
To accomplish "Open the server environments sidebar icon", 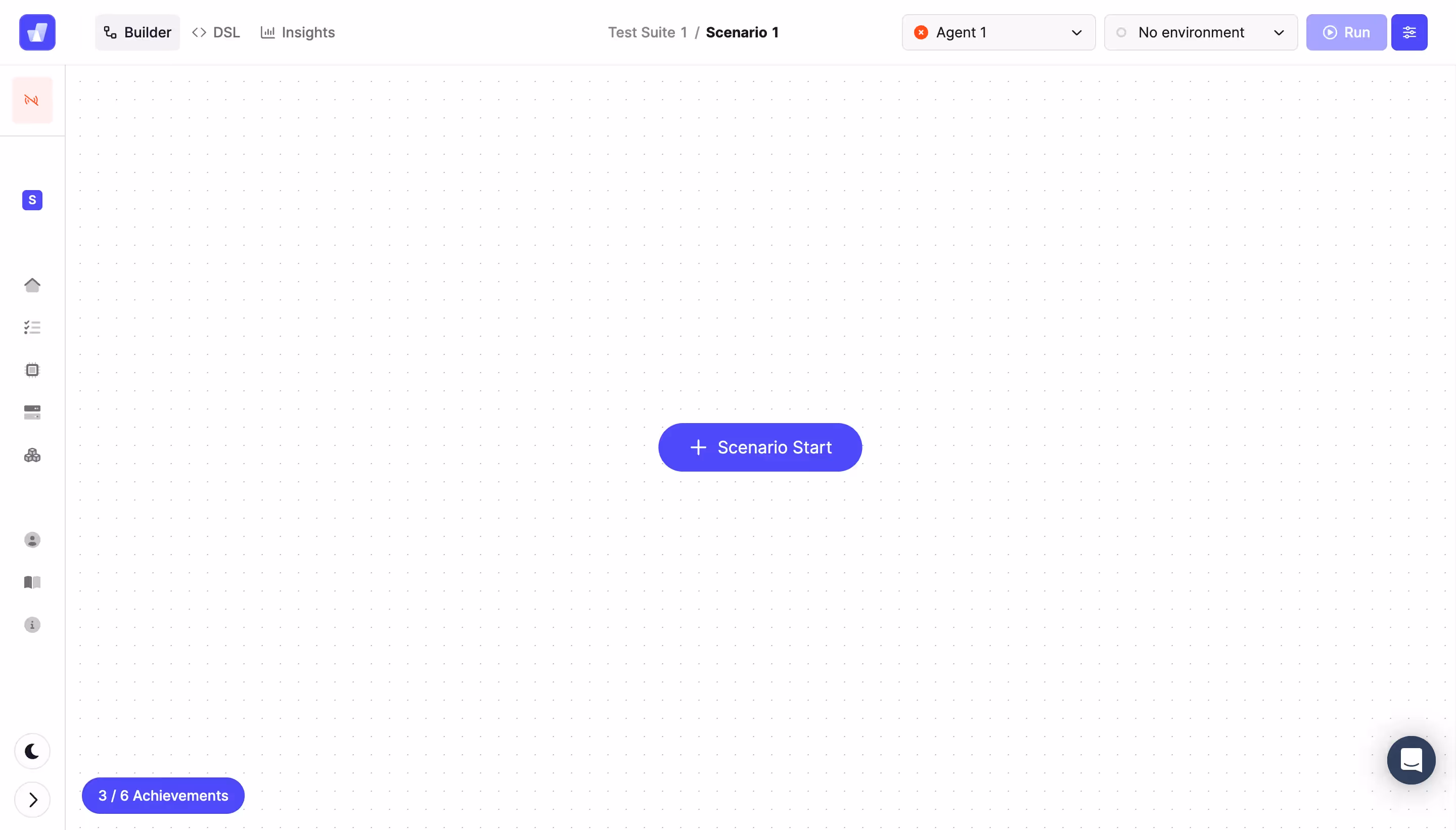I will [32, 412].
